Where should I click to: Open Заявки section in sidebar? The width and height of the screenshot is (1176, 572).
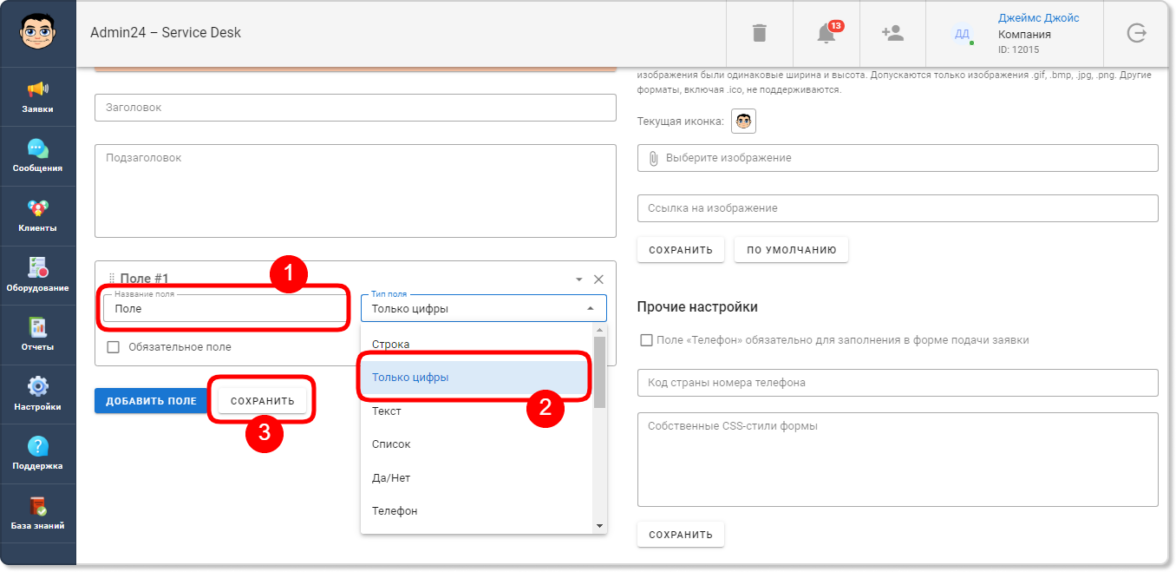[x=38, y=97]
